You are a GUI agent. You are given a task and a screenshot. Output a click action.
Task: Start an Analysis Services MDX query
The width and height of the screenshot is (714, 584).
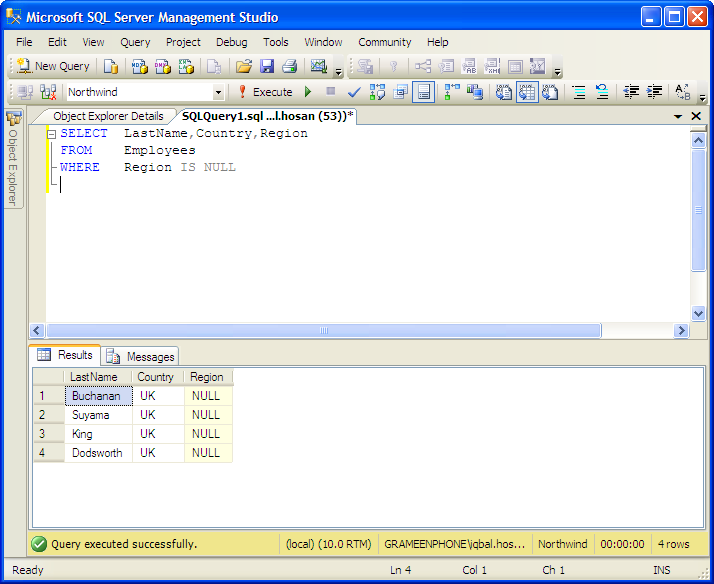[139, 66]
